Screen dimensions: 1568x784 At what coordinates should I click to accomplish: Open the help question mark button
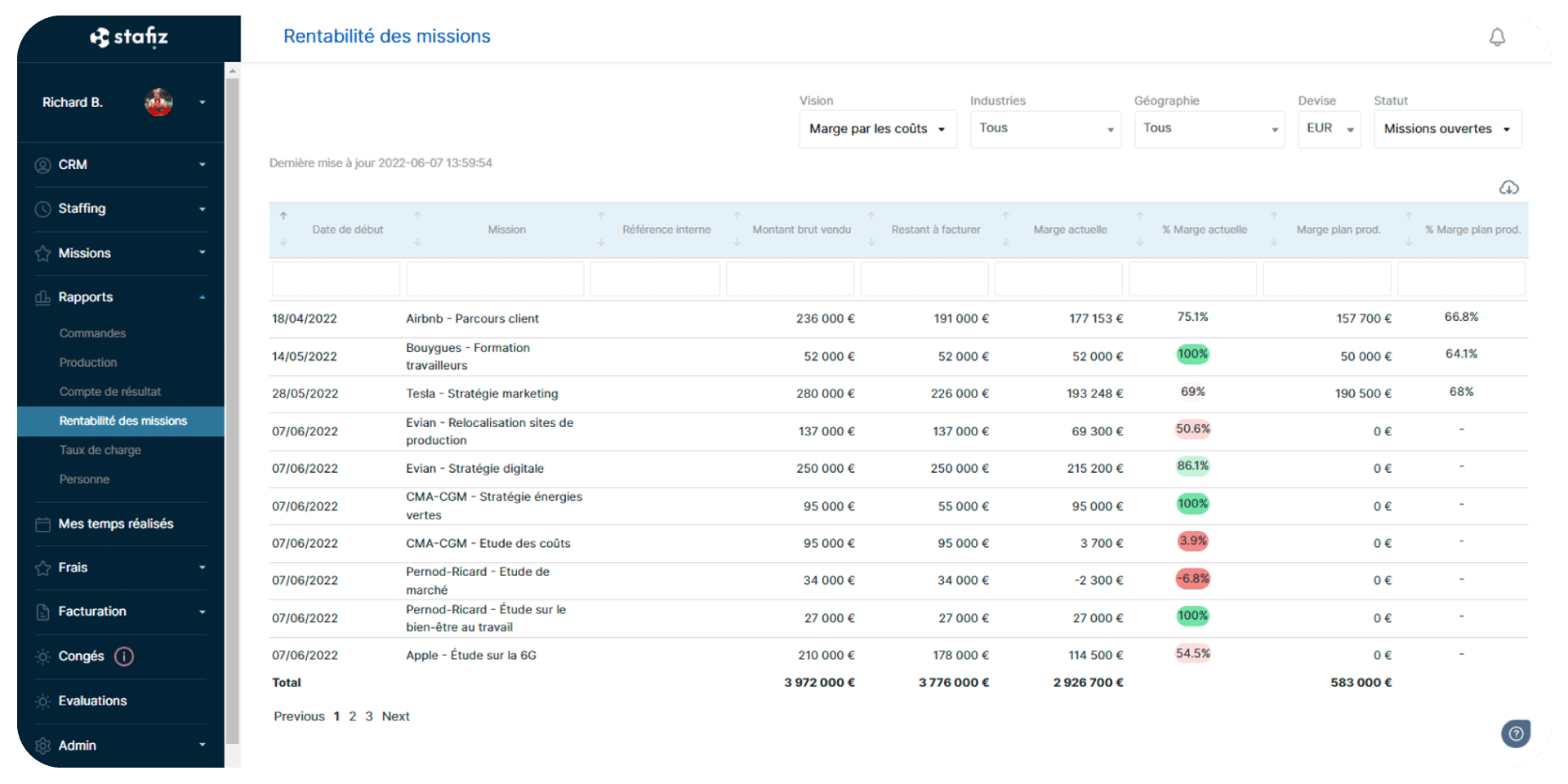pyautogui.click(x=1516, y=733)
